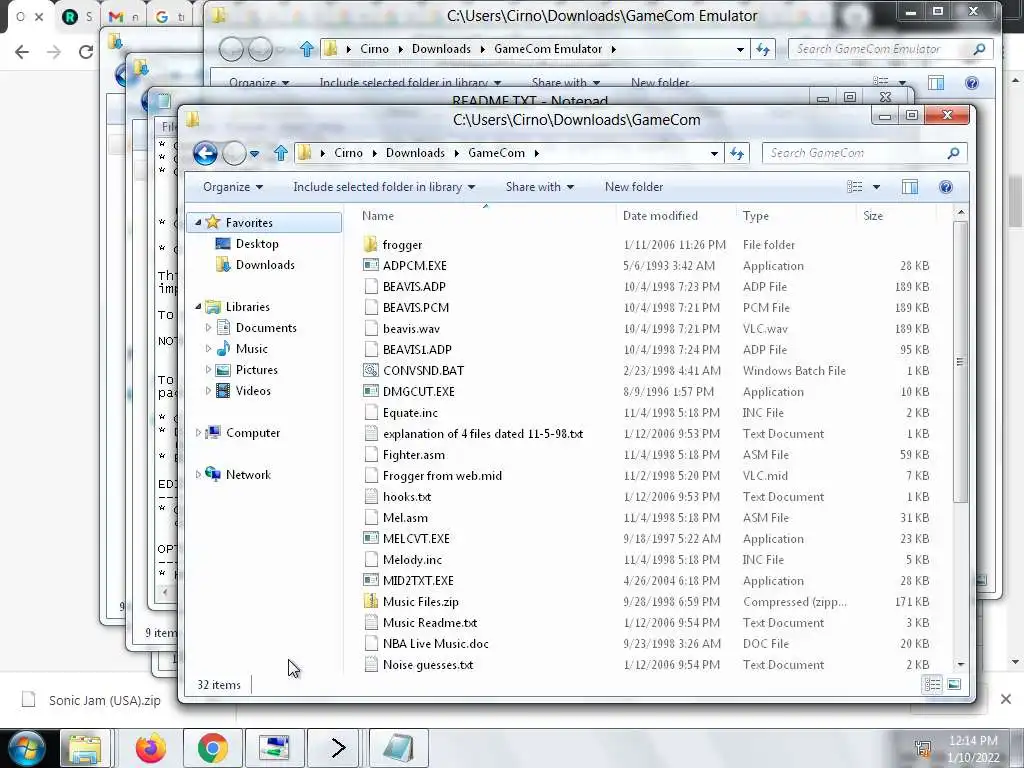Click the large icons view button in status bar
Screen dimensions: 1024x768
pyautogui.click(x=954, y=684)
